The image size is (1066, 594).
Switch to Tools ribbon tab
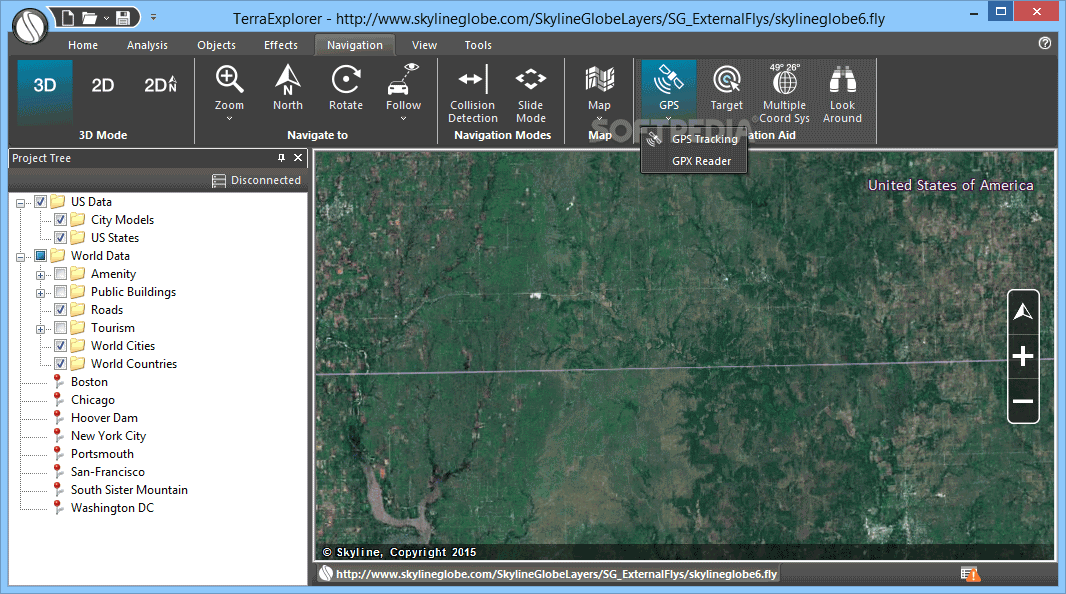tap(478, 45)
